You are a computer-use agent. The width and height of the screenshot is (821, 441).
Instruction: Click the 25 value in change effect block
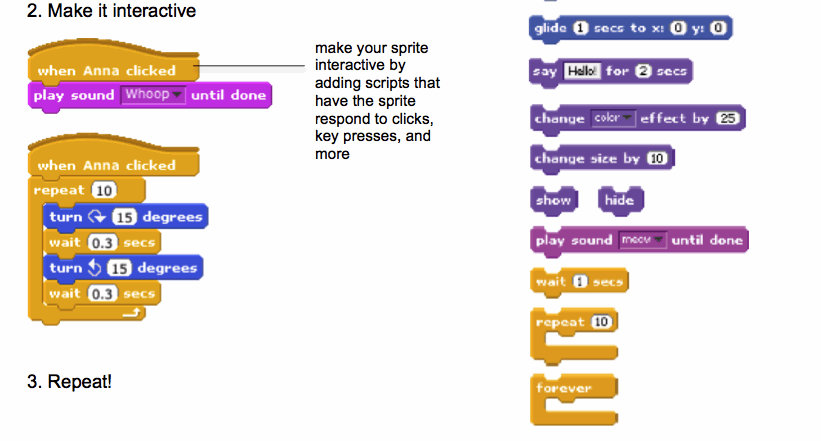[728, 119]
